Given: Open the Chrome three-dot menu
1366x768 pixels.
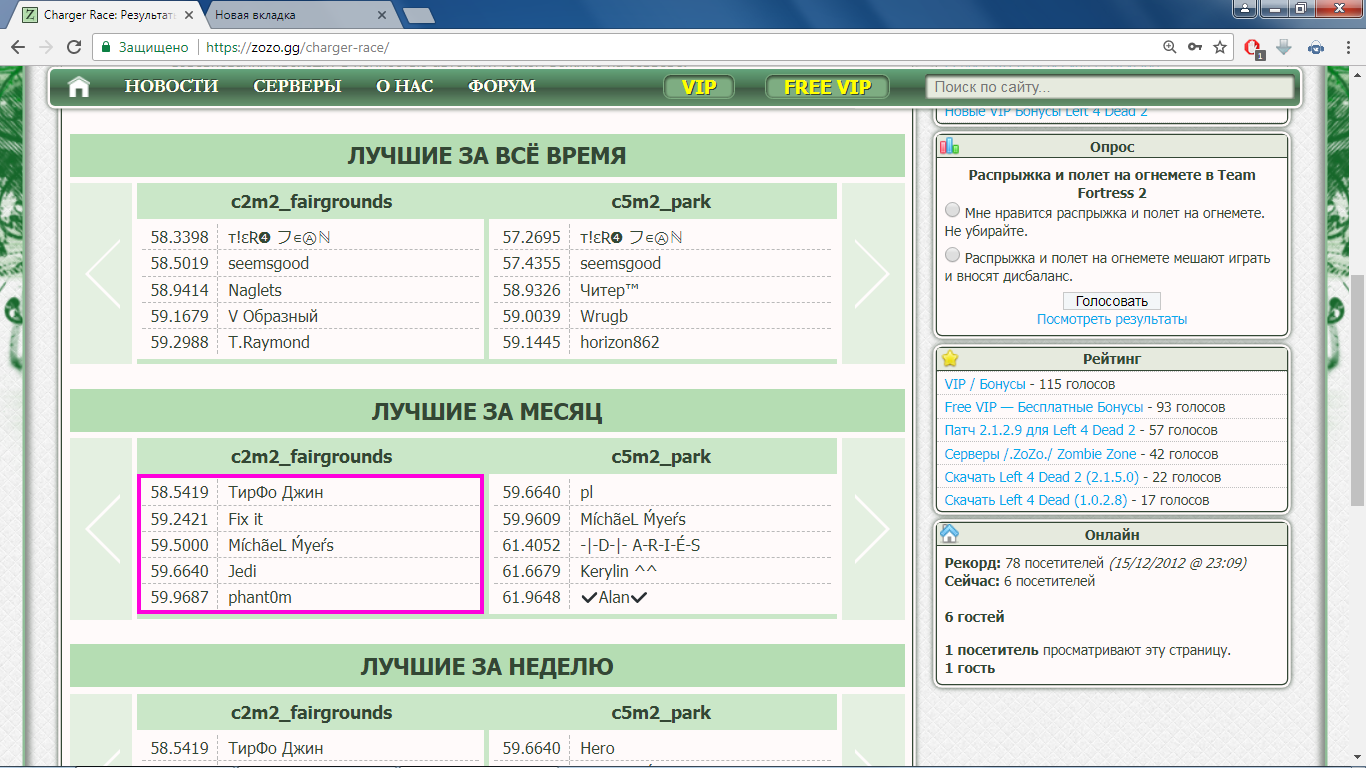Looking at the screenshot, I should 1347,47.
